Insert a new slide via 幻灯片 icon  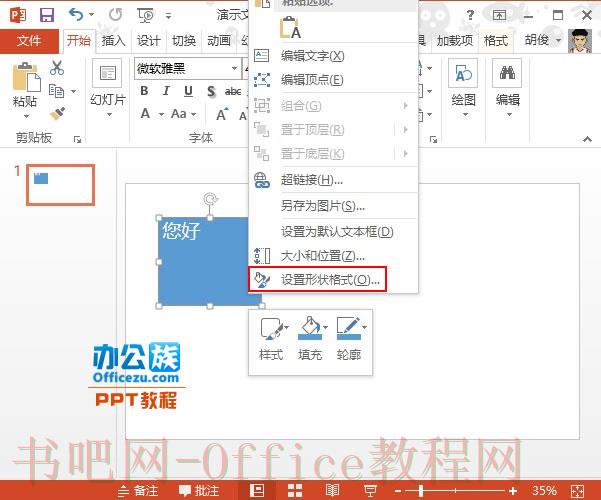point(107,73)
